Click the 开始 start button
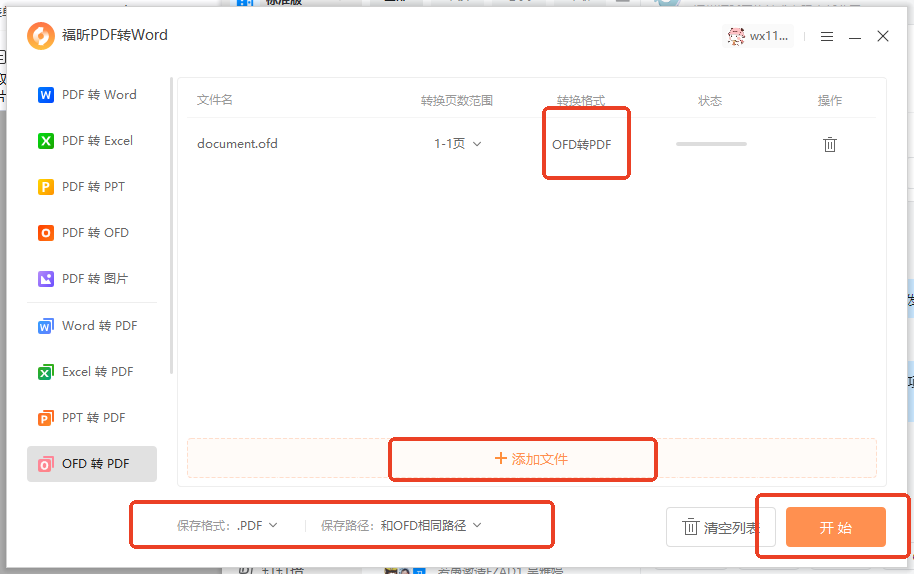Viewport: 914px width, 574px height. pos(835,527)
